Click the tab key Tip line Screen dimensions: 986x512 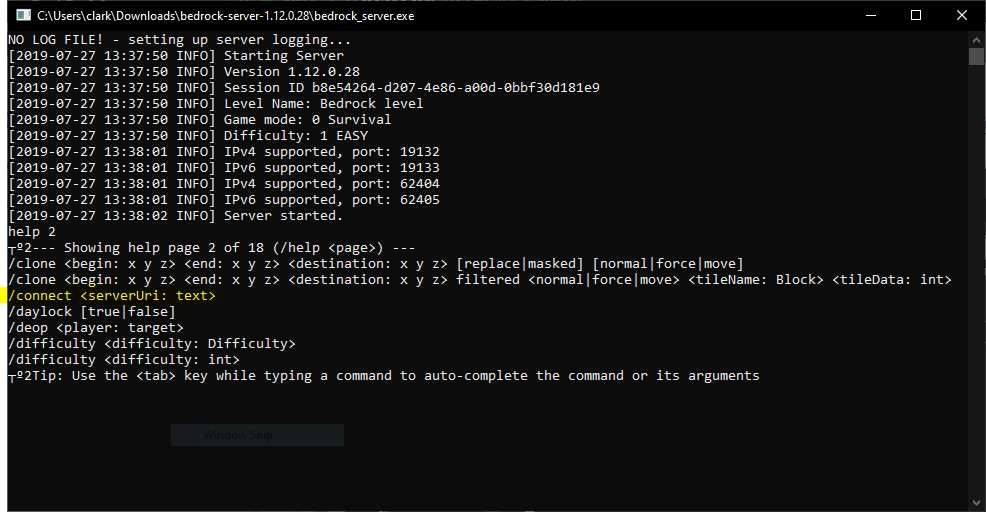(x=384, y=376)
